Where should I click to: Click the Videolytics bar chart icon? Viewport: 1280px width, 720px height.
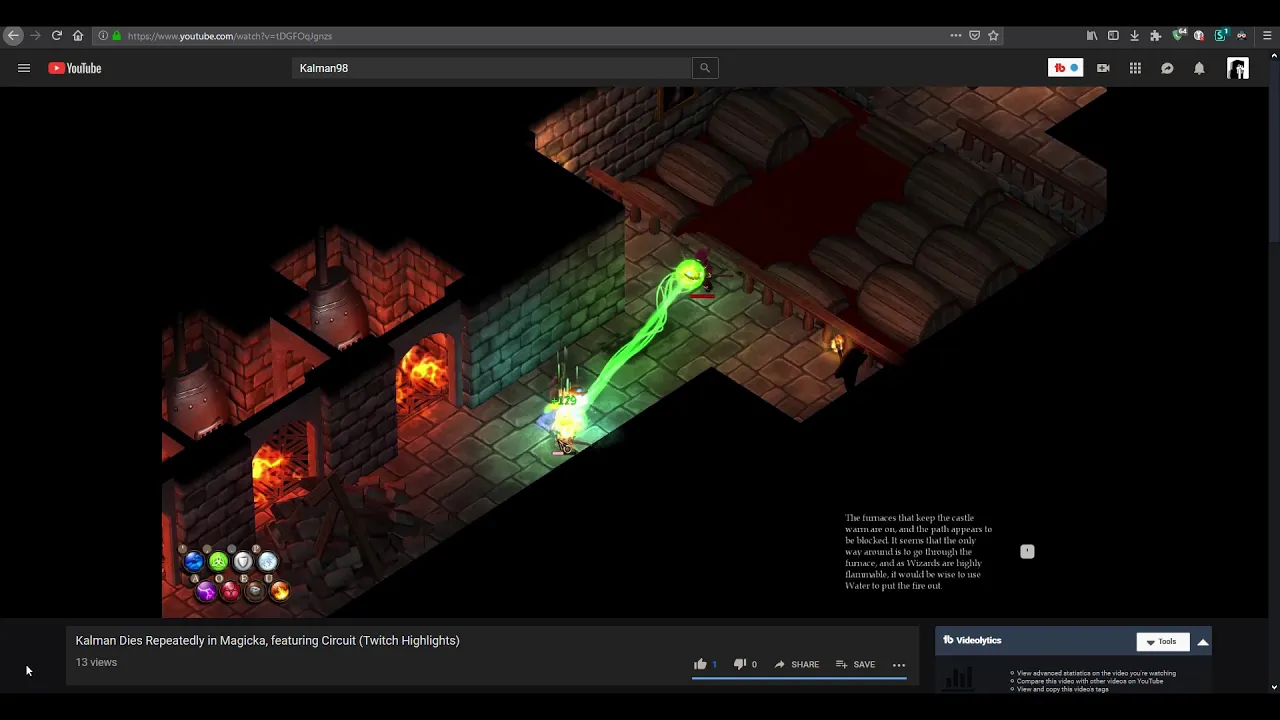958,679
